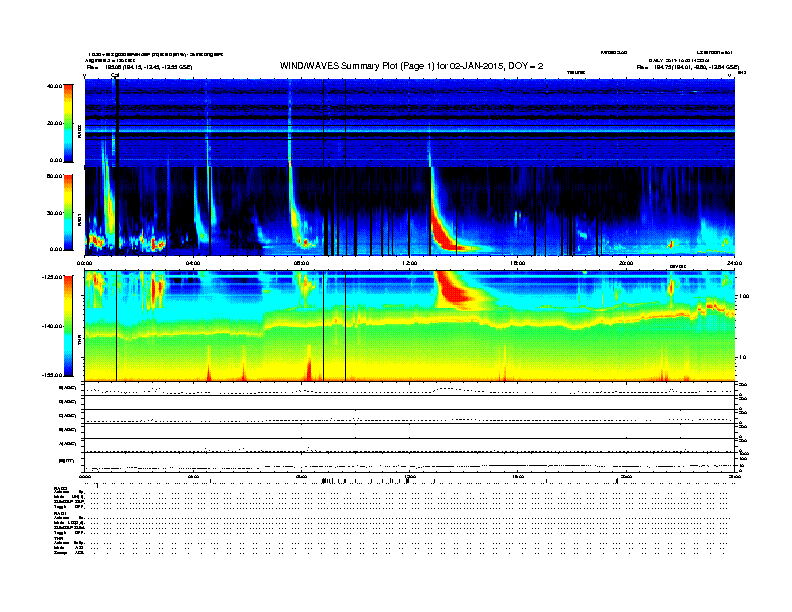Click the -140.00 label on TNR scale
792x612 pixels.
52,326
